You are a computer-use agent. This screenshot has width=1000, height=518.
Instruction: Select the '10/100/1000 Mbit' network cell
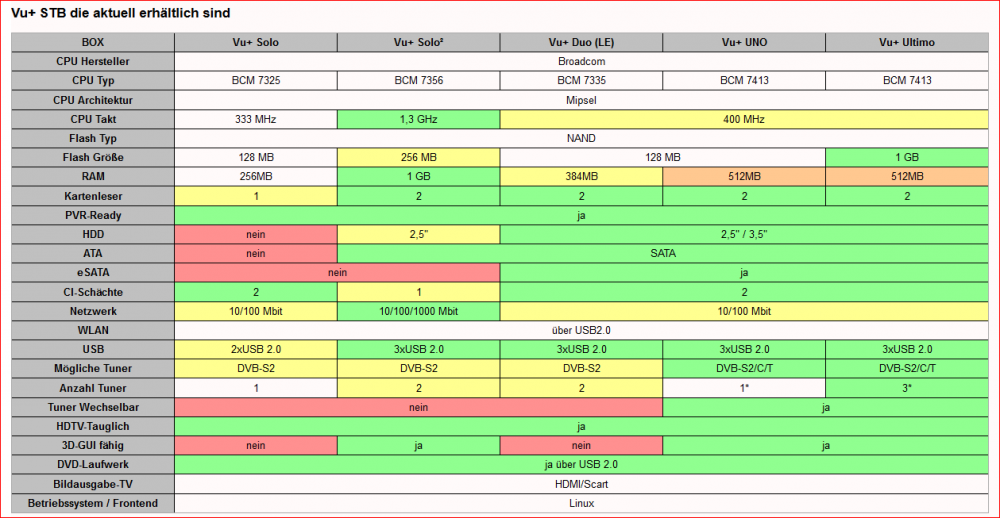coord(418,311)
